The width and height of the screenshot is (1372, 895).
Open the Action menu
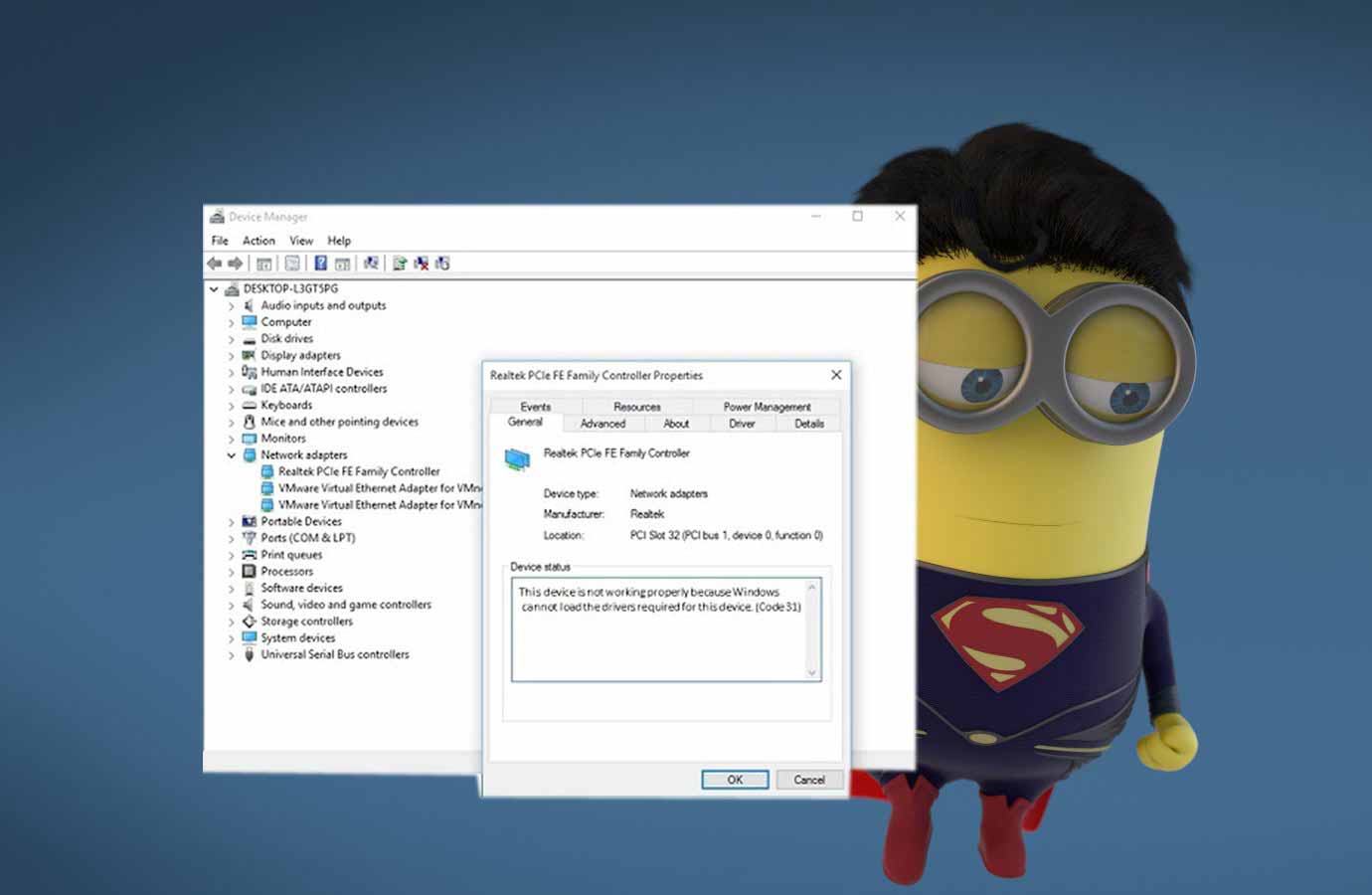(257, 240)
